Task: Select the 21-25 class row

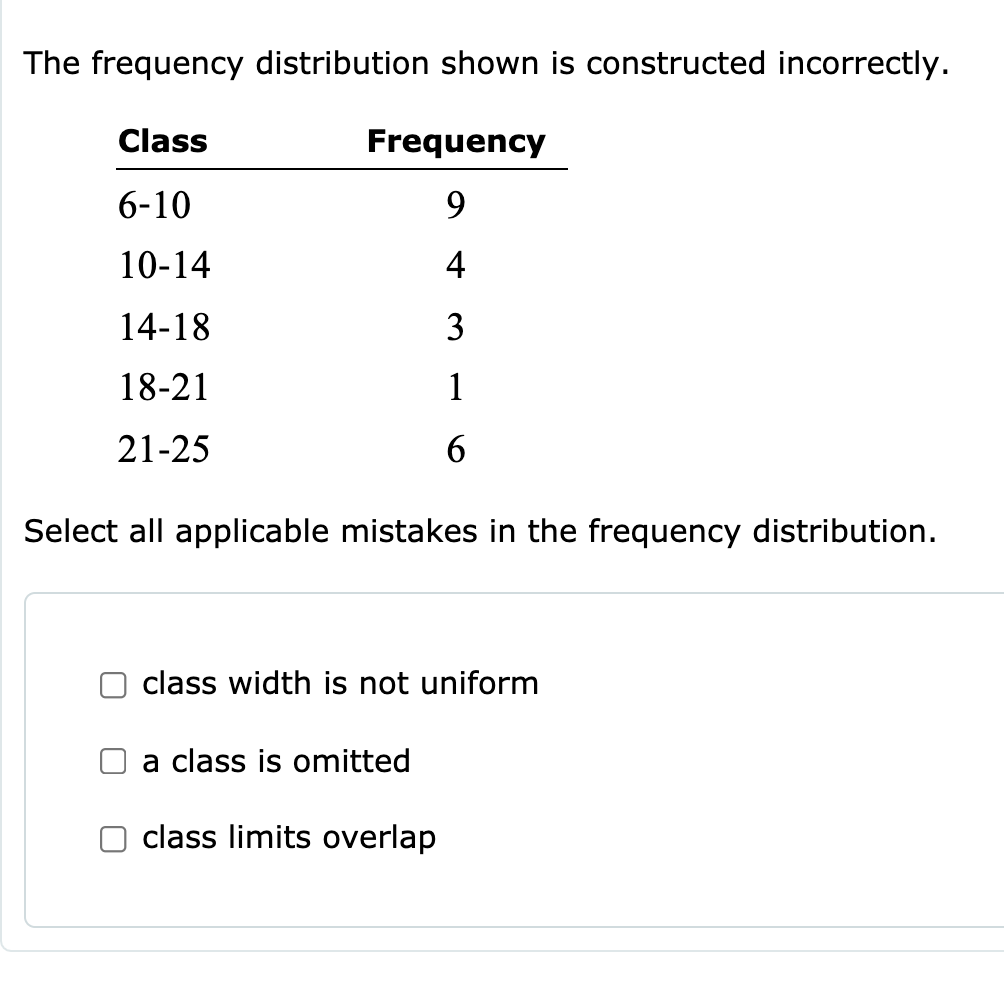Action: pyautogui.click(x=165, y=450)
